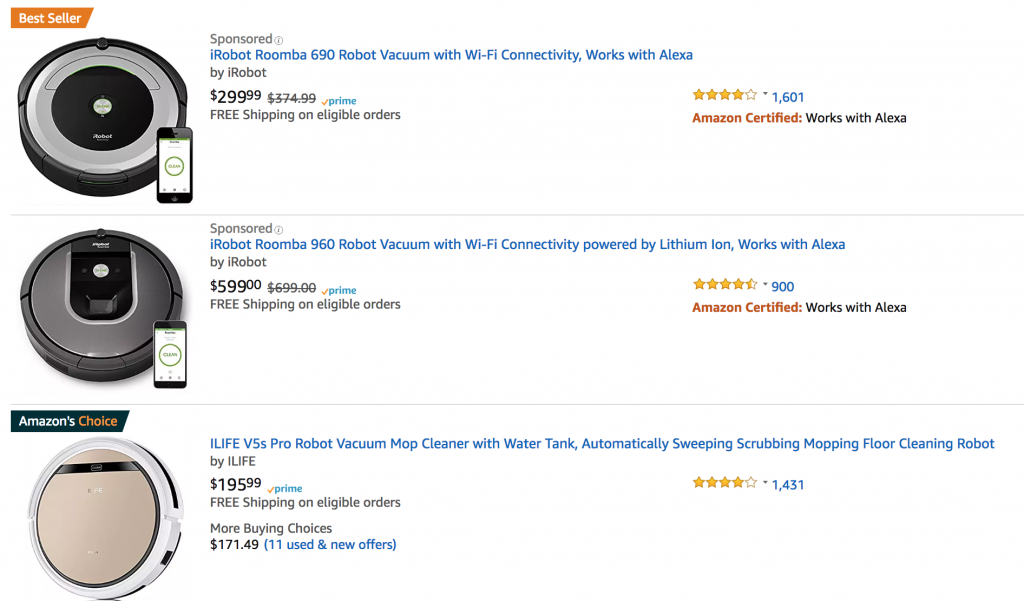Click the prime logo next to $299.99
Image resolution: width=1024 pixels, height=601 pixels.
(339, 101)
